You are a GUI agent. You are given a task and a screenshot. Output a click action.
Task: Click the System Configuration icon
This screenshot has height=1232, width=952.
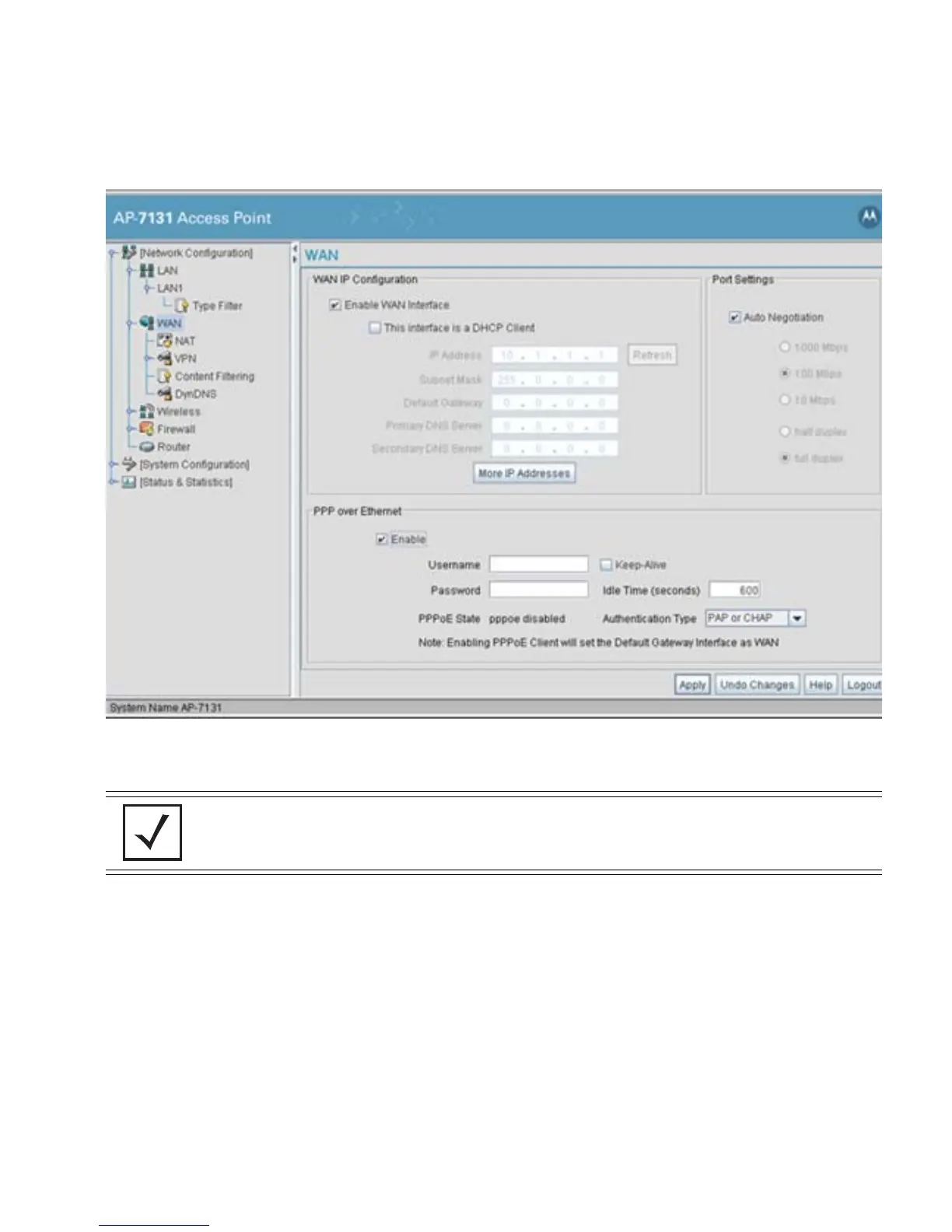(x=129, y=464)
